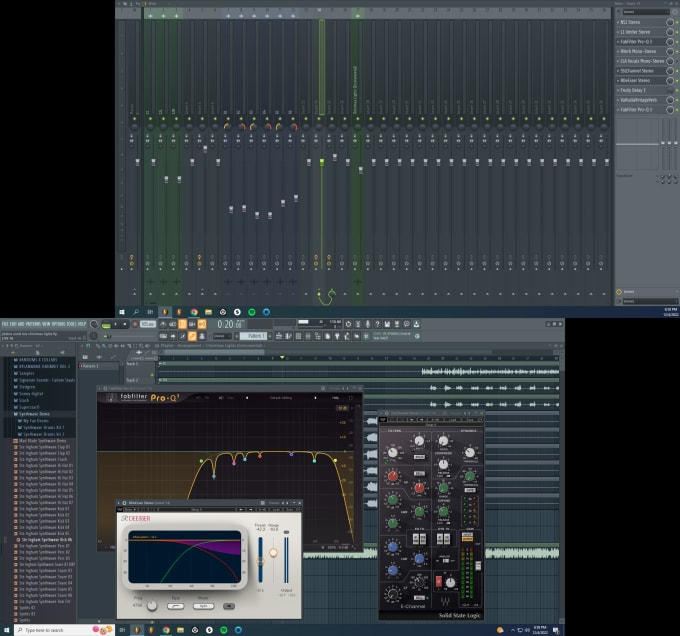Open the SSLChannel Stereo effect slot
The height and width of the screenshot is (636, 680).
coord(637,71)
